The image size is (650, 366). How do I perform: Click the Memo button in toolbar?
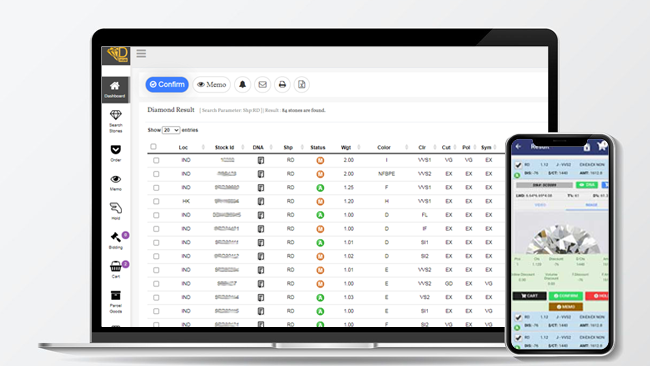[x=211, y=85]
